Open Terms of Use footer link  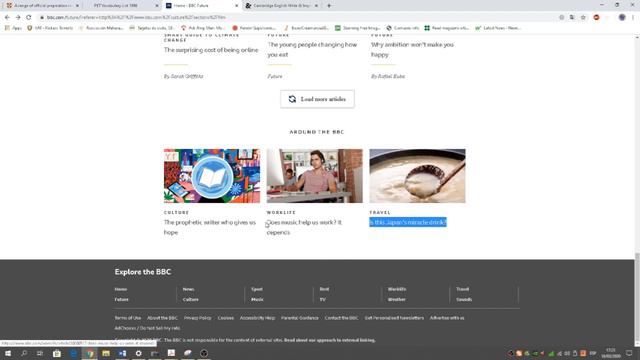[128, 318]
